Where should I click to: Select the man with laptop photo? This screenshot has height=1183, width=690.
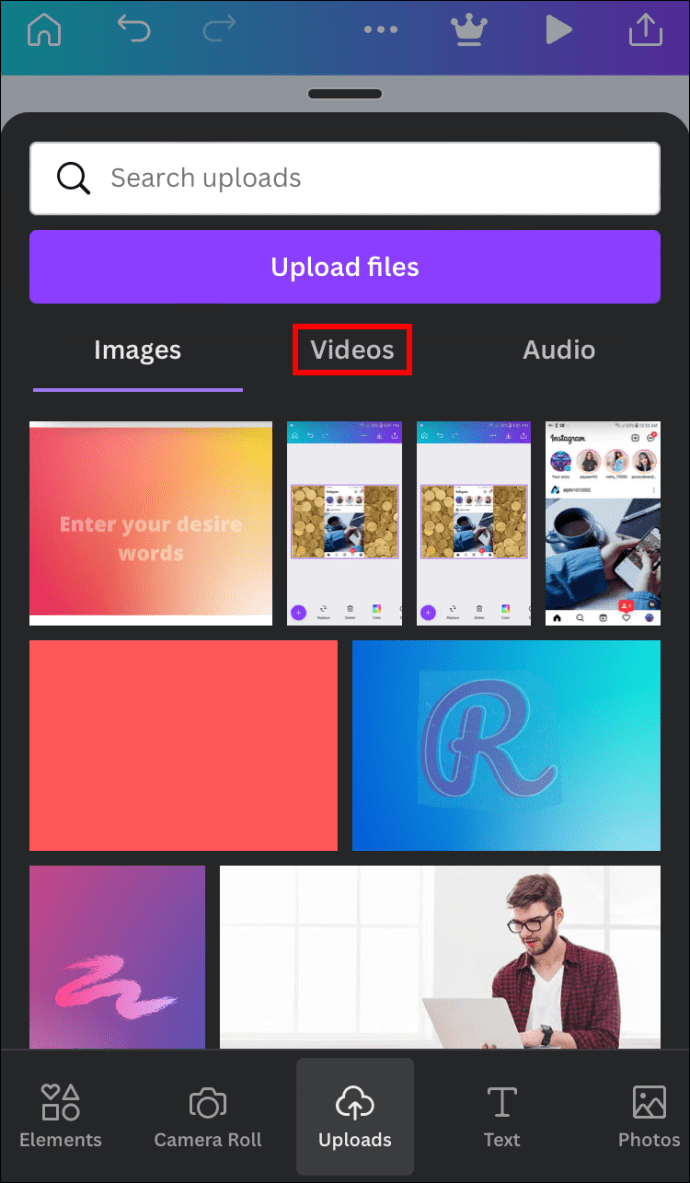coord(440,957)
